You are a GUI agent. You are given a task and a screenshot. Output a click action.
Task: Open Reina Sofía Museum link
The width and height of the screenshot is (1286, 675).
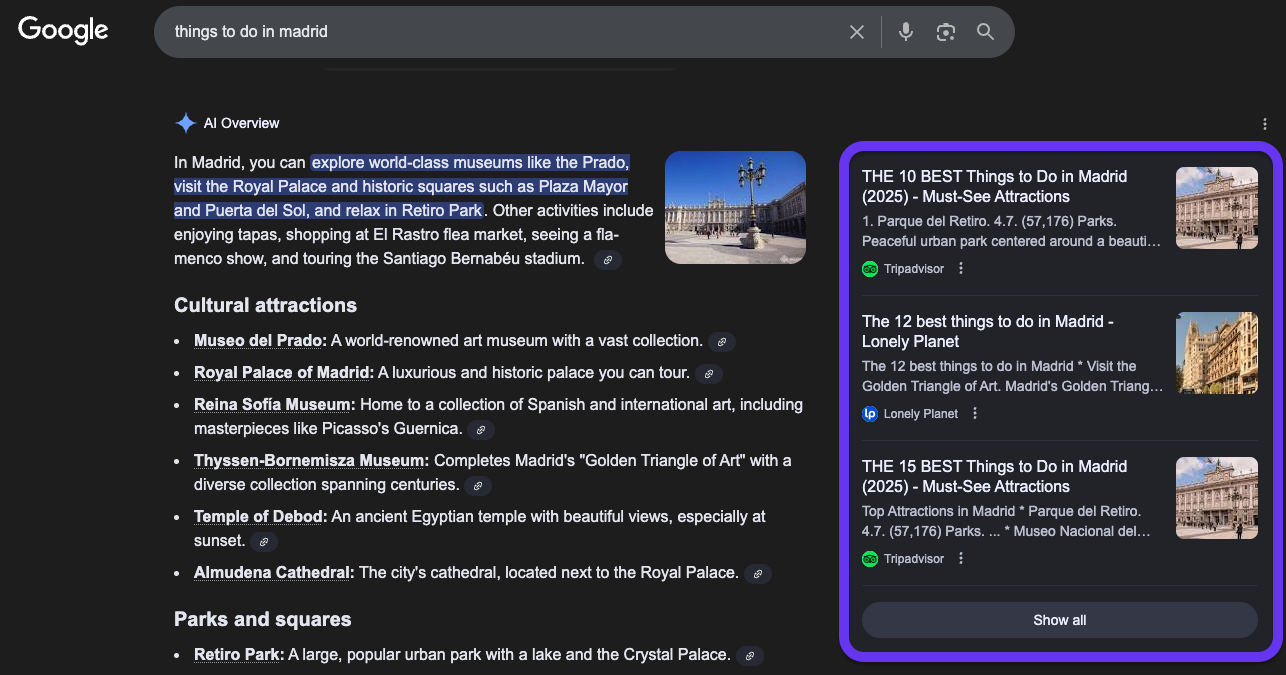[x=274, y=405]
